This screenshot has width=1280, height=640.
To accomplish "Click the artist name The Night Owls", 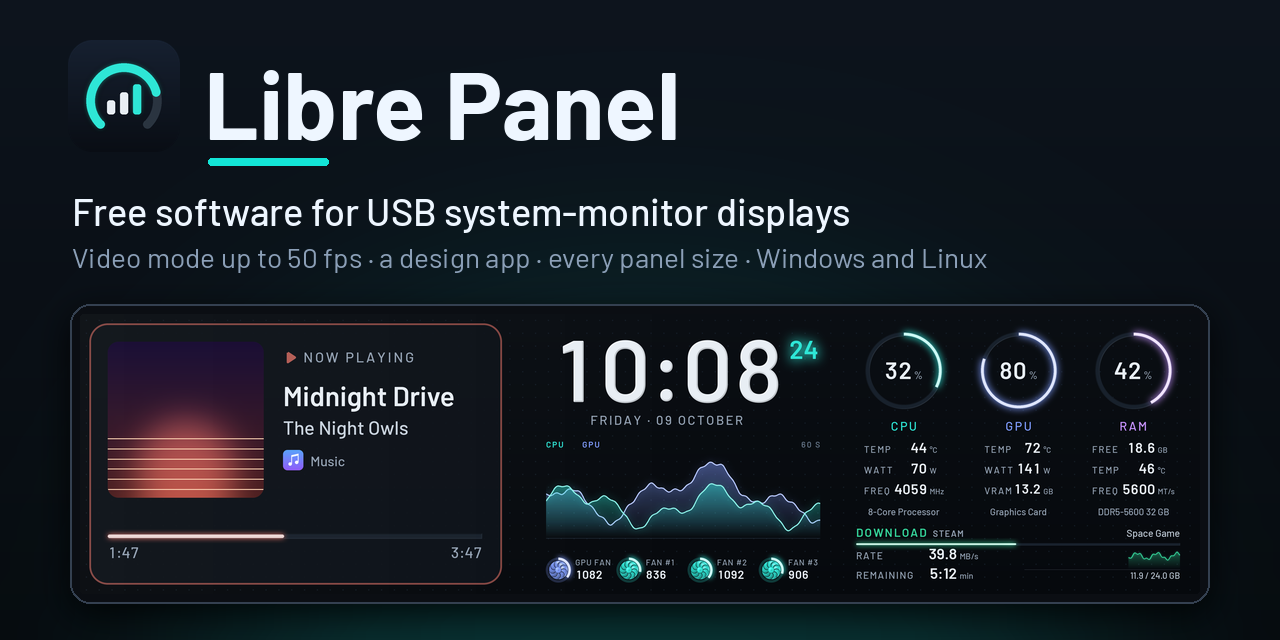I will pos(346,428).
